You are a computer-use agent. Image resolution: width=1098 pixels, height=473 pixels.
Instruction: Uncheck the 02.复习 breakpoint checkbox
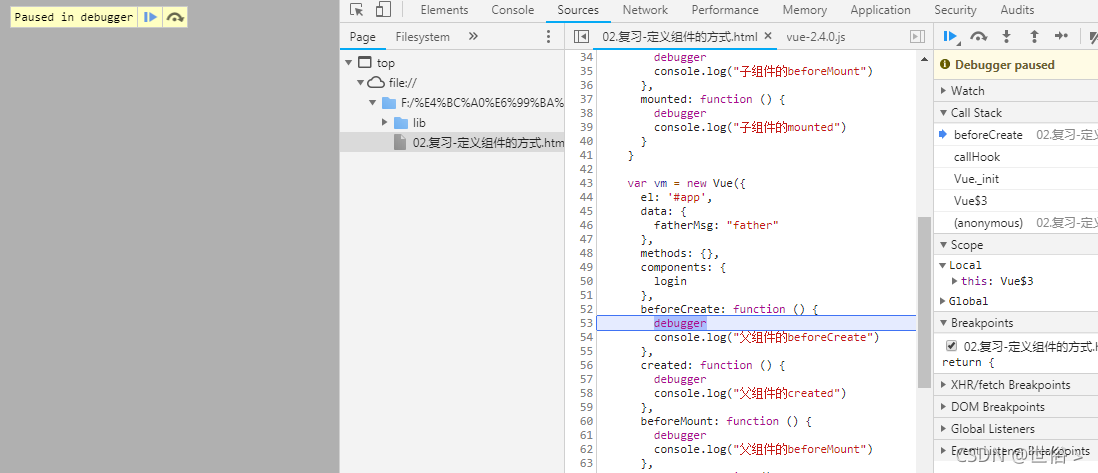click(x=951, y=345)
